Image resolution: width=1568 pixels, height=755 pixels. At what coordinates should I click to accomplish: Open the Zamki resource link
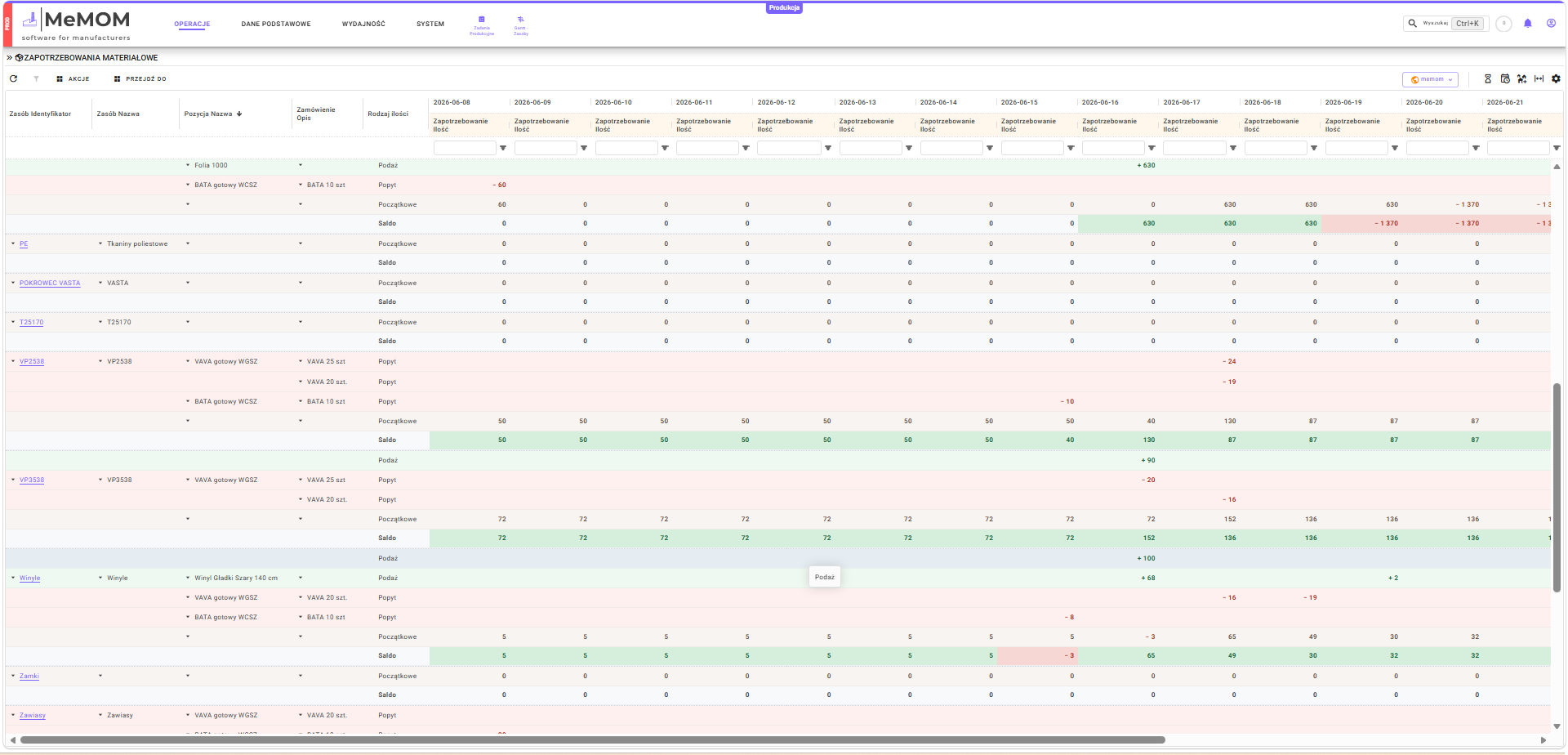pos(29,676)
